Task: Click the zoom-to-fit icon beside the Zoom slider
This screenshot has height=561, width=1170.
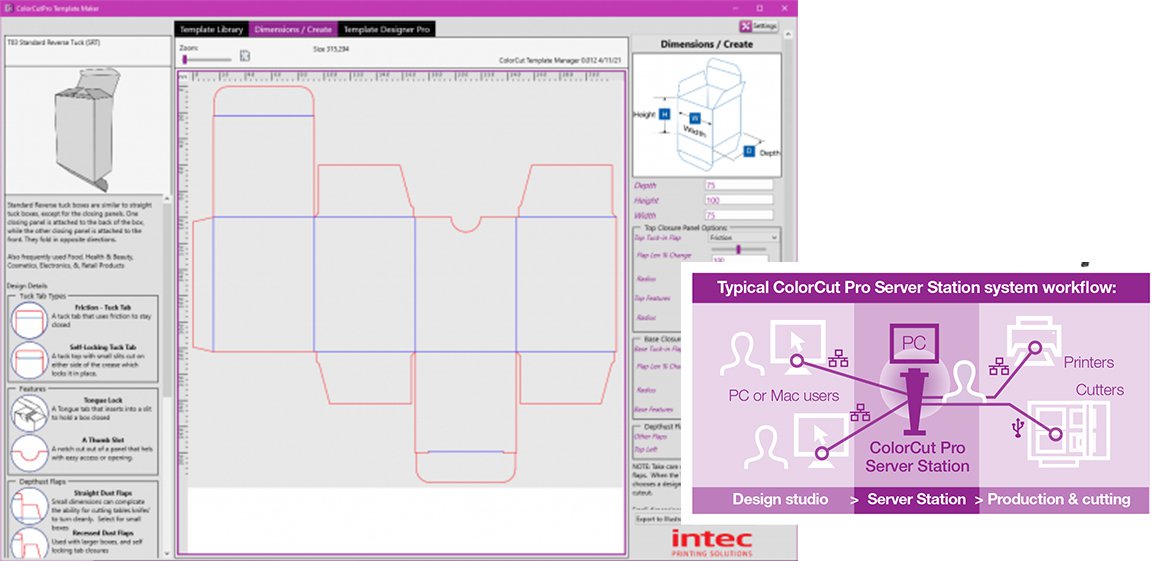Action: pyautogui.click(x=245, y=56)
